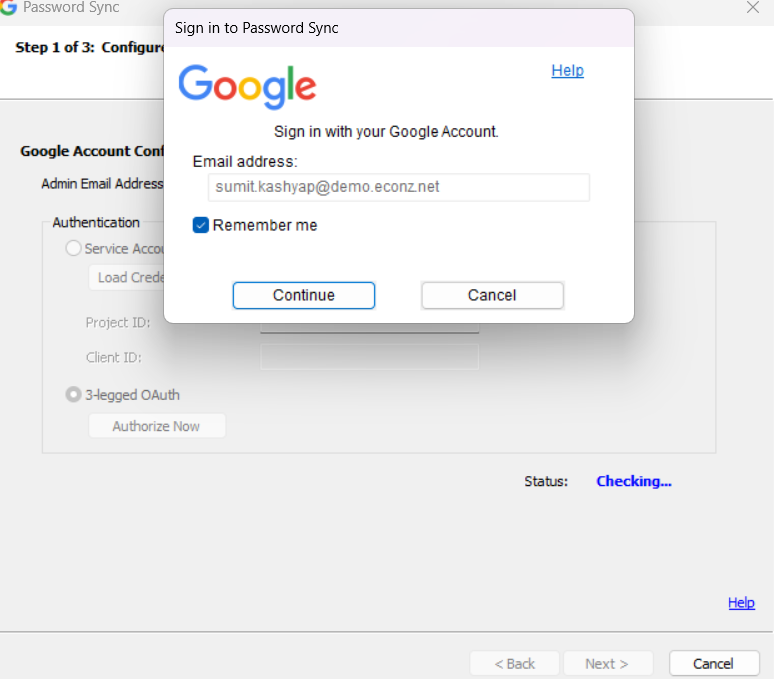
Task: Click the Step 1 of 3 heading
Action: 90,47
